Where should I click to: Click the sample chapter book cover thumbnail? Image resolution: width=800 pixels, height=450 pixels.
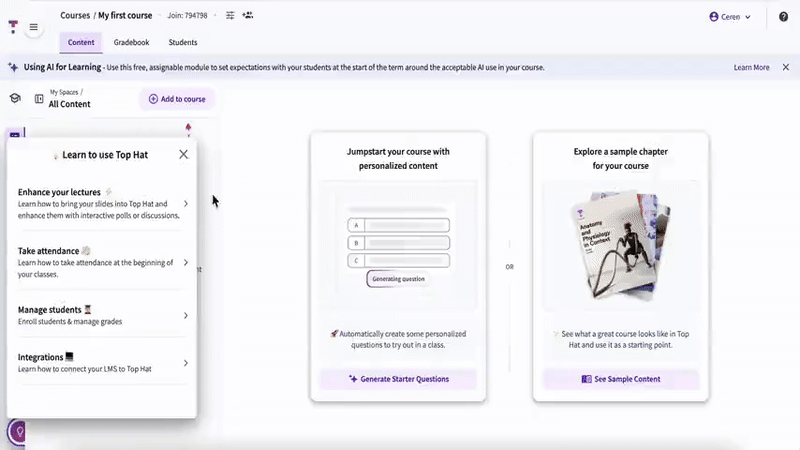pyautogui.click(x=621, y=245)
